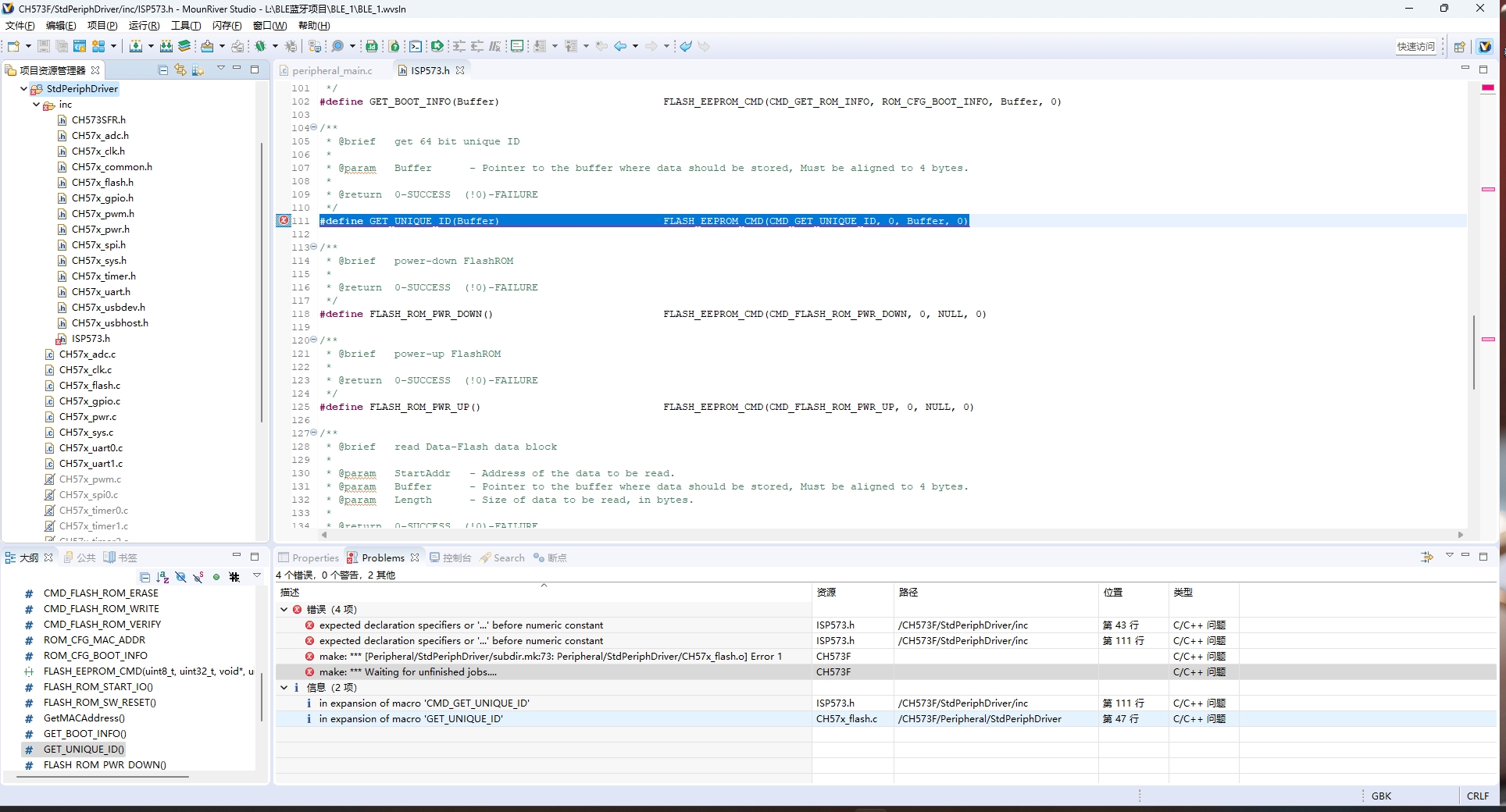Open the 编辑(E) menu
The image size is (1506, 812).
click(61, 26)
